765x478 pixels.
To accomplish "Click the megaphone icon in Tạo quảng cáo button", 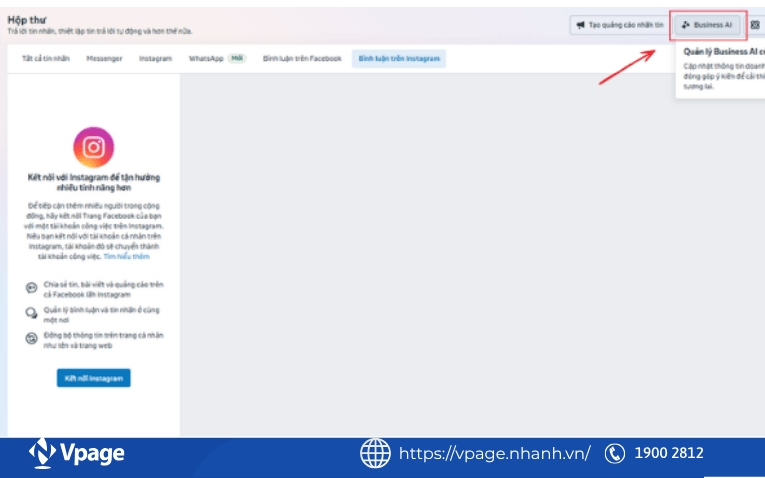I will coord(581,25).
